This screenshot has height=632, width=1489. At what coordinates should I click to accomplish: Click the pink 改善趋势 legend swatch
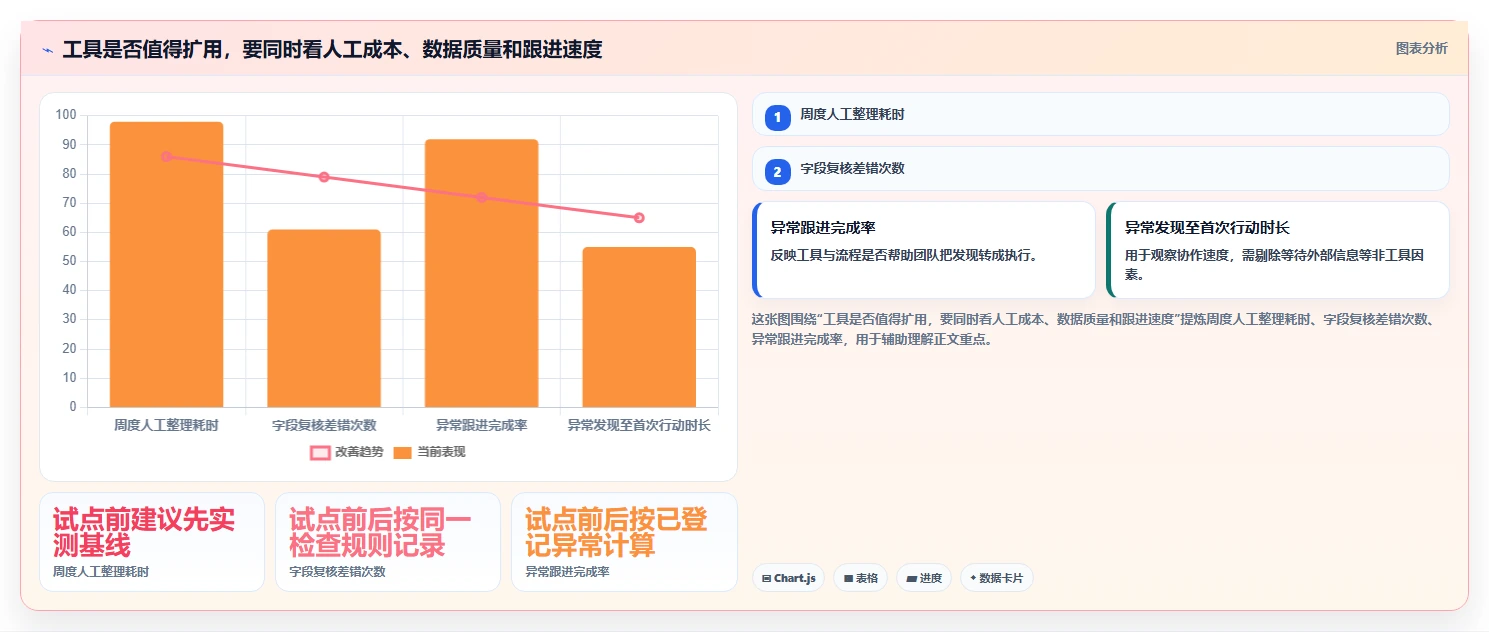[x=320, y=452]
